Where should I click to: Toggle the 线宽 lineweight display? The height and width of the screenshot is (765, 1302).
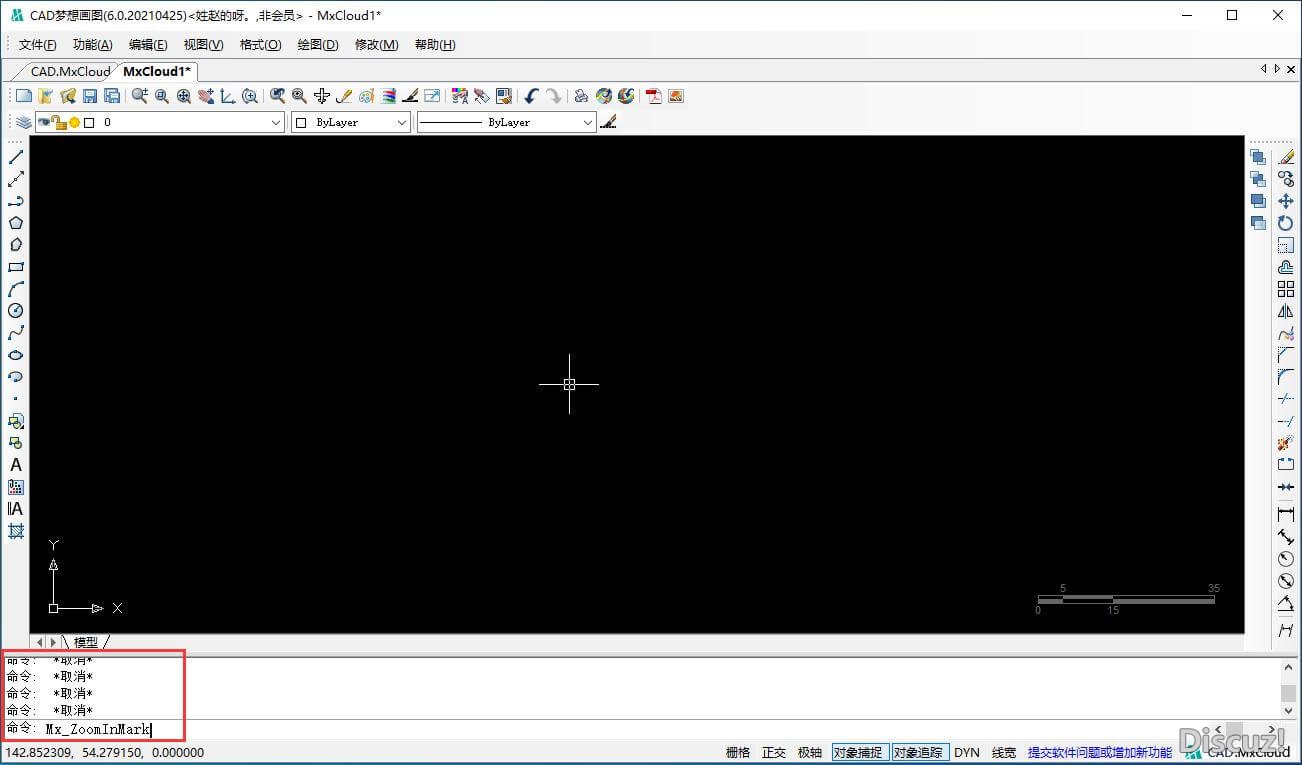click(1004, 753)
